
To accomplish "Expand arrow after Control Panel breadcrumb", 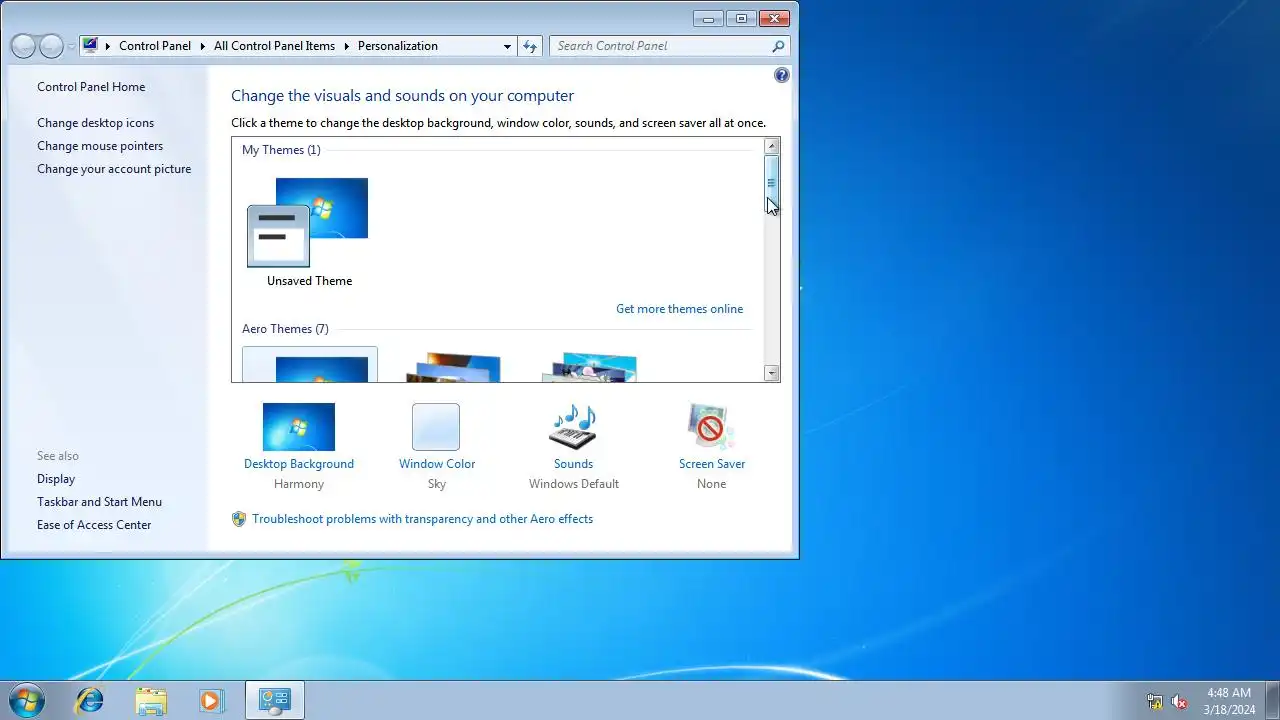I will (x=202, y=46).
